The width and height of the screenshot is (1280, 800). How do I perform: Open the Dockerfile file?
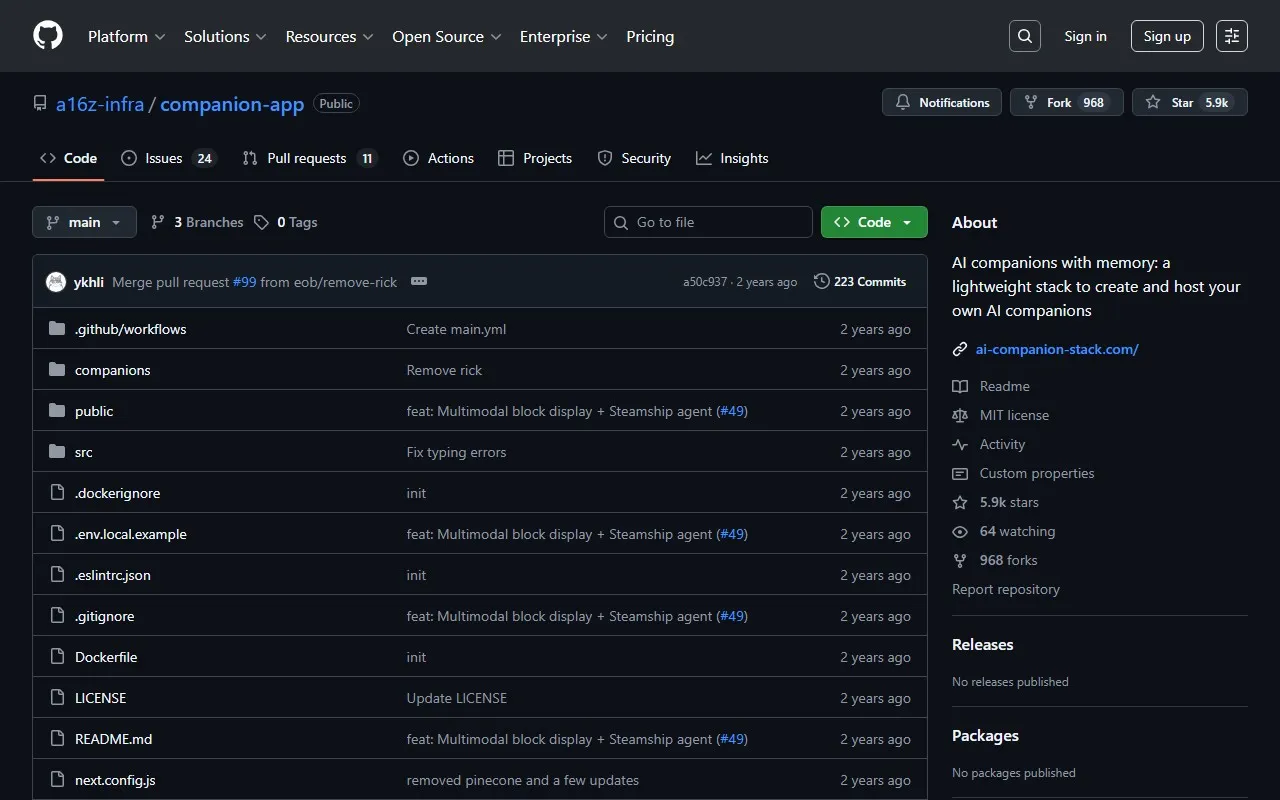pyautogui.click(x=106, y=657)
